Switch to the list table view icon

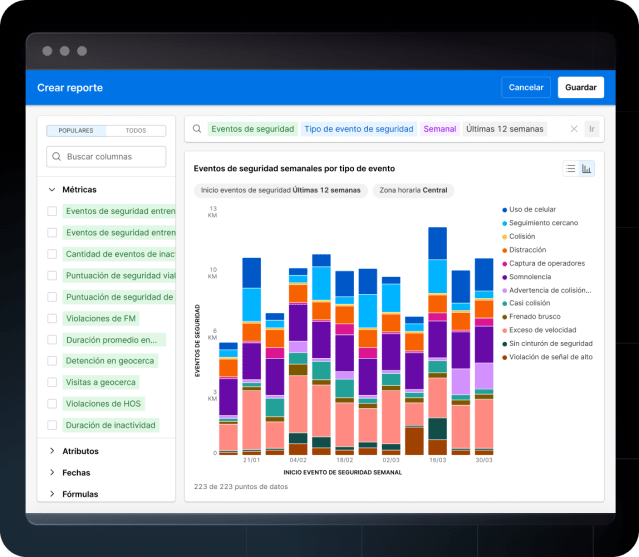tap(571, 169)
